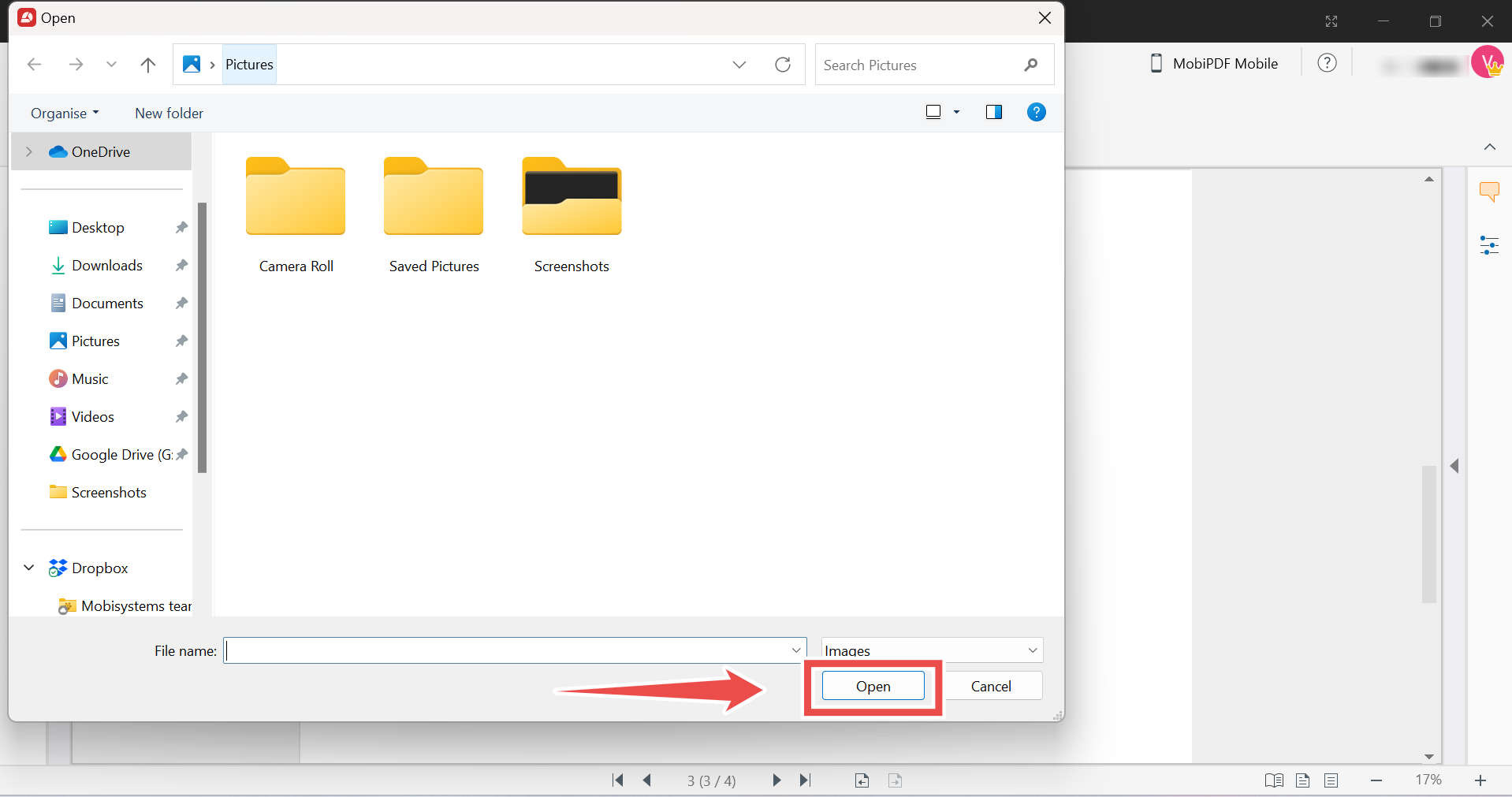Select OneDrive in navigation pane
This screenshot has height=797, width=1512.
click(x=101, y=151)
